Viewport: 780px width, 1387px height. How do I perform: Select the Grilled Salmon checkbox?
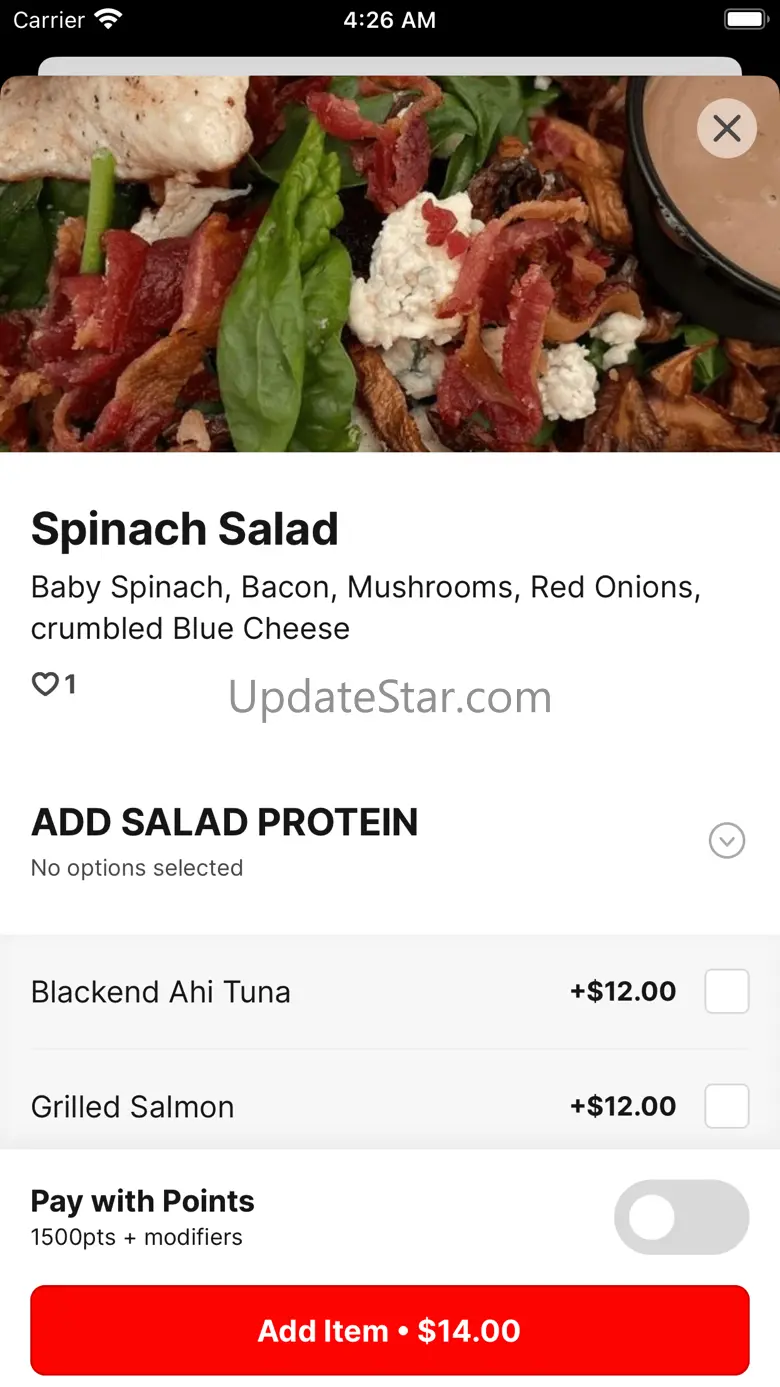coord(727,1106)
